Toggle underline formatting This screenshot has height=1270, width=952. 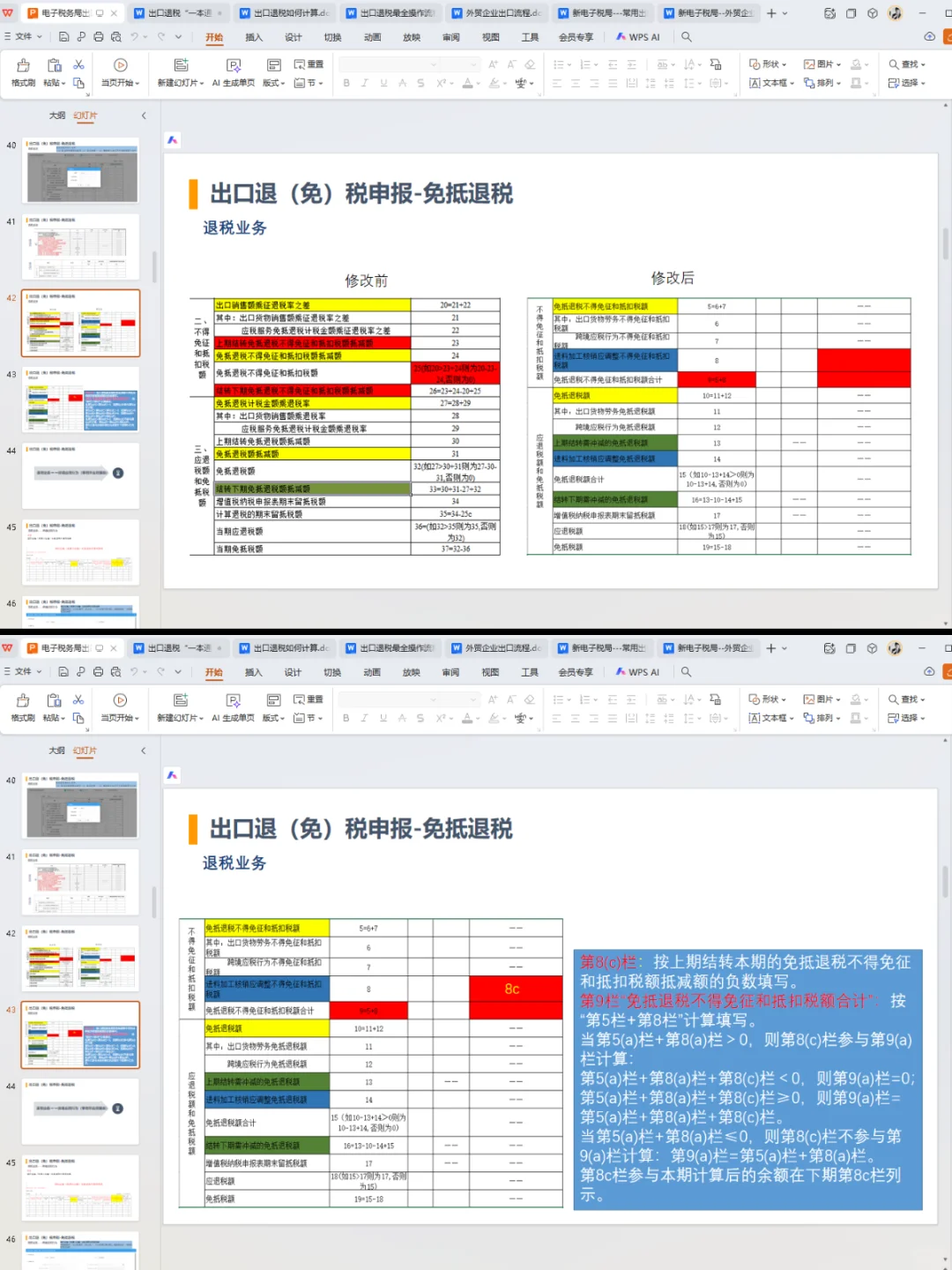pyautogui.click(x=383, y=82)
